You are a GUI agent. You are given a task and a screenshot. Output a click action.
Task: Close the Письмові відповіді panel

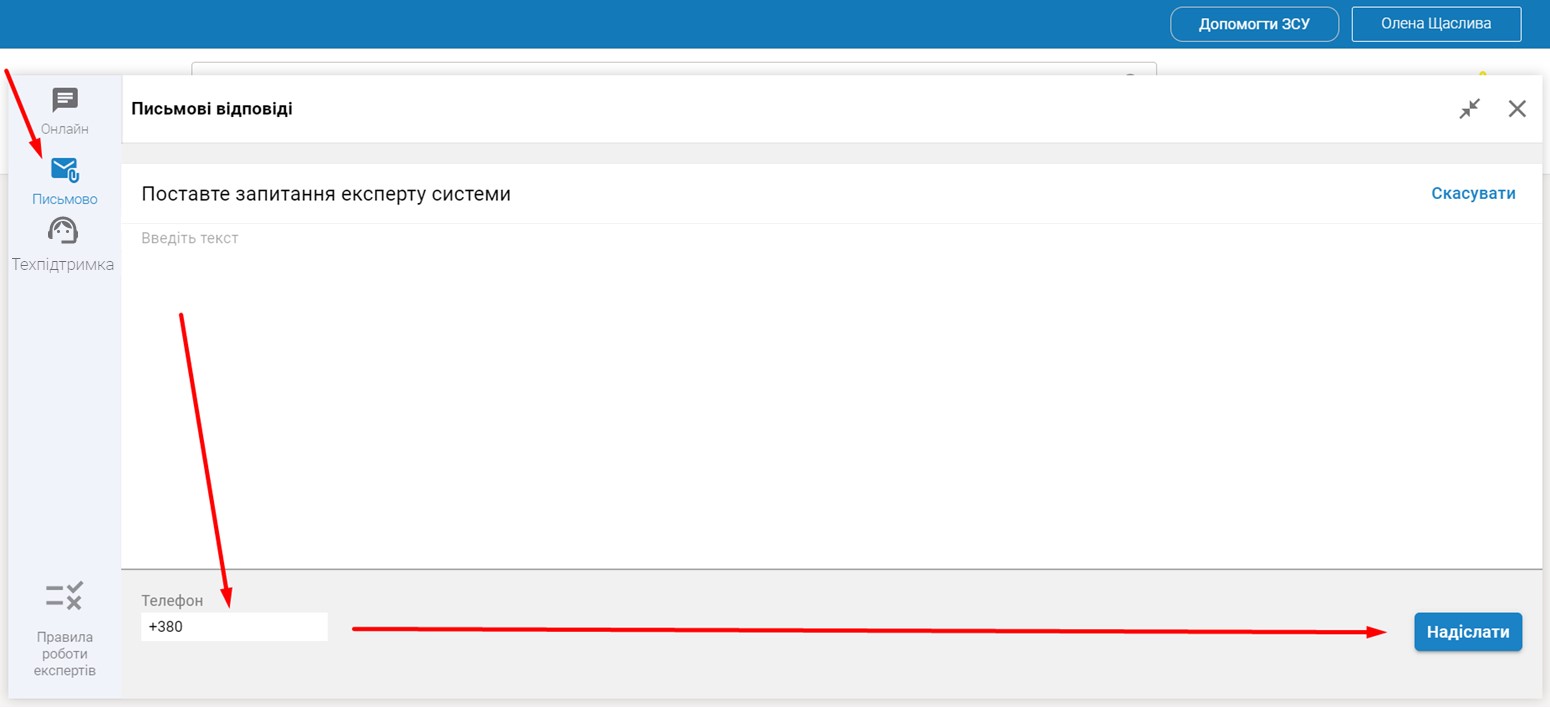(1517, 109)
